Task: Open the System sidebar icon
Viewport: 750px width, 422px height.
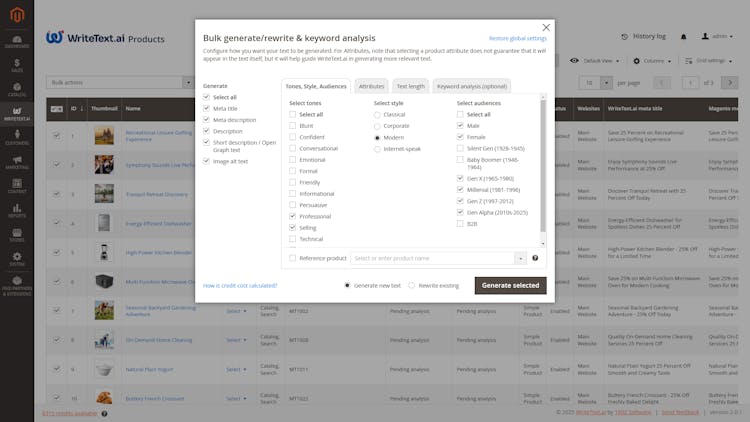Action: (x=17, y=259)
